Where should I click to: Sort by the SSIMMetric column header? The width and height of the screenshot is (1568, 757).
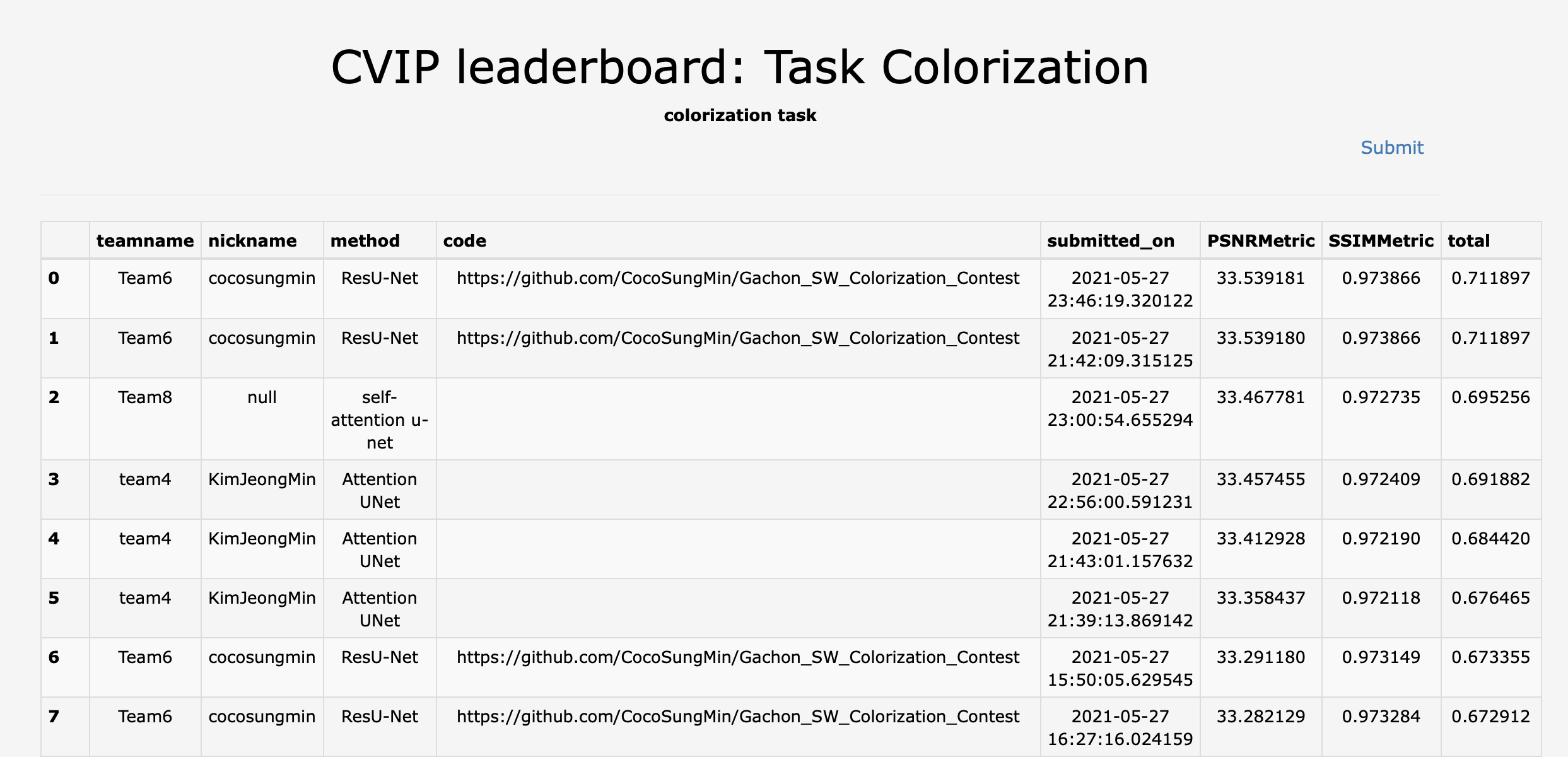click(x=1380, y=240)
